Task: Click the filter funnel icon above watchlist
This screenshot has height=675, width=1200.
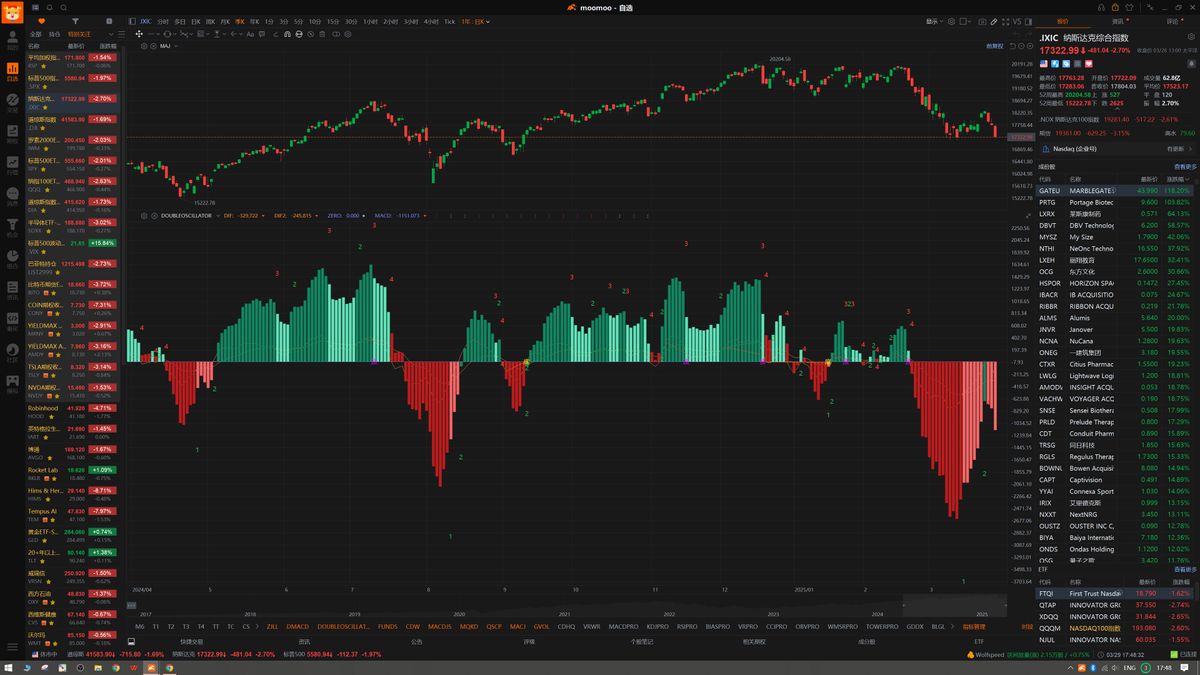Action: tap(76, 20)
